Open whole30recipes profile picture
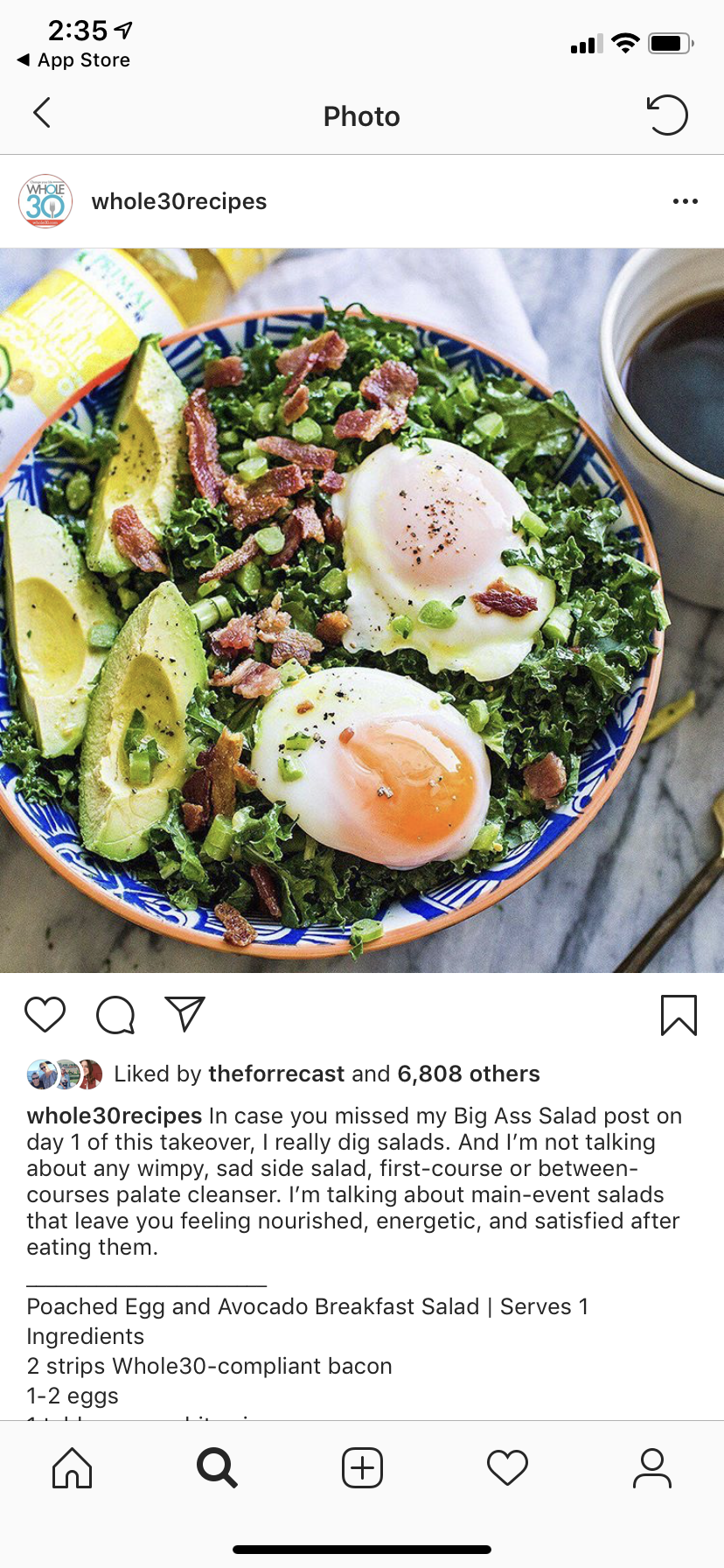Viewport: 724px width, 1568px height. coord(45,201)
